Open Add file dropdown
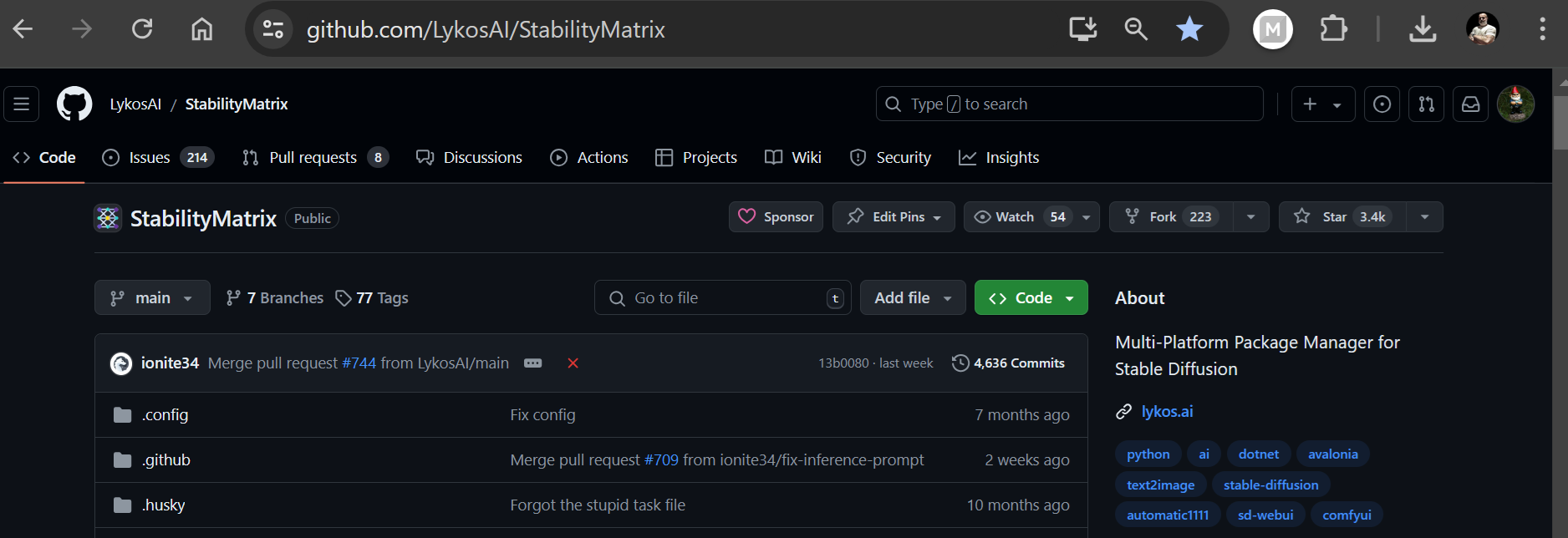Viewport: 1568px width, 538px height. point(913,298)
